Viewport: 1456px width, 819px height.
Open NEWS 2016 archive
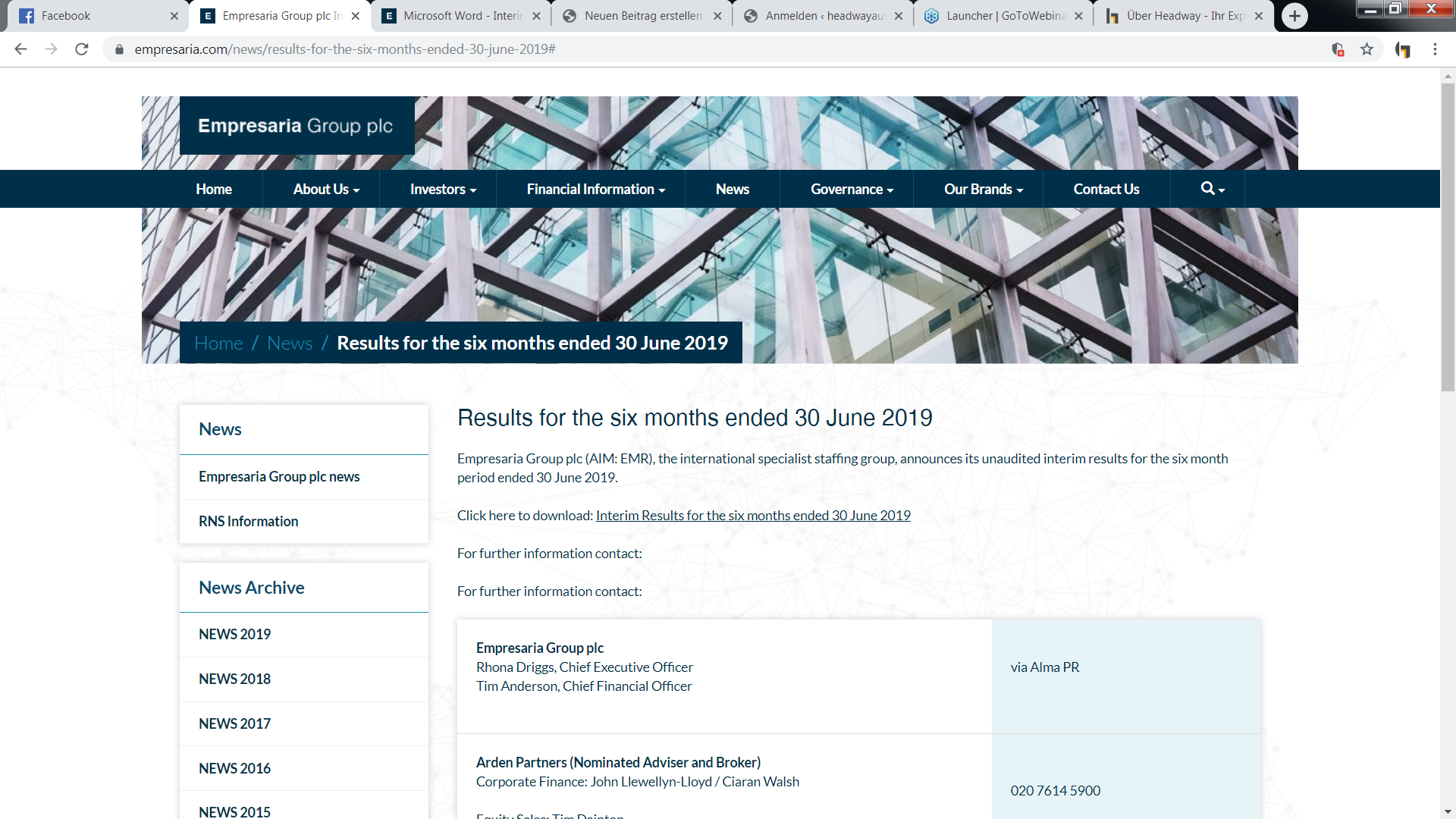point(304,769)
